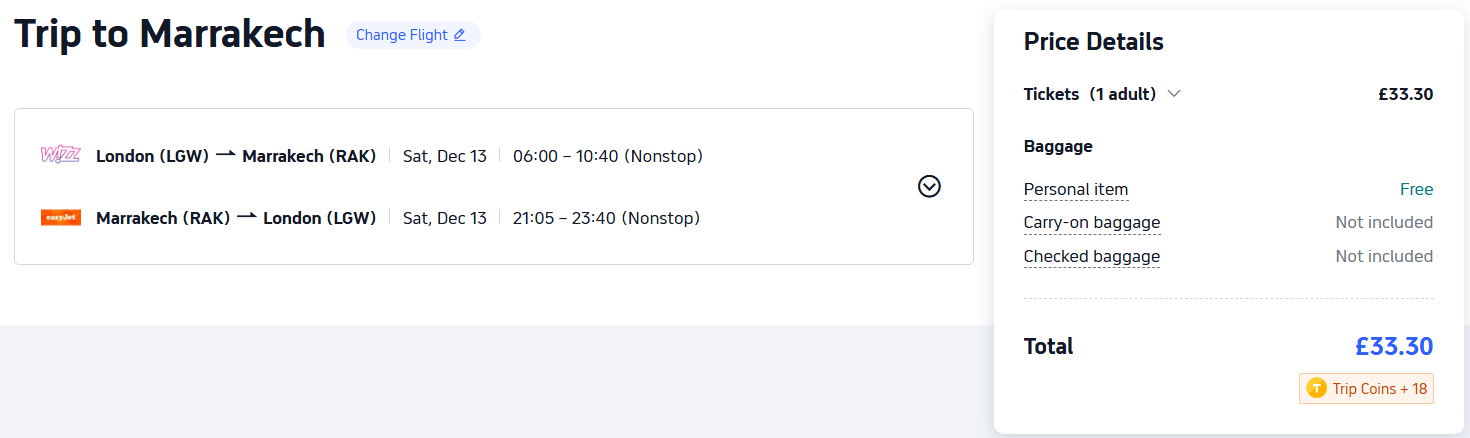The width and height of the screenshot is (1470, 438).
Task: Click the 21:05 – 23:40 (Nonstop) flight time
Action: (606, 218)
